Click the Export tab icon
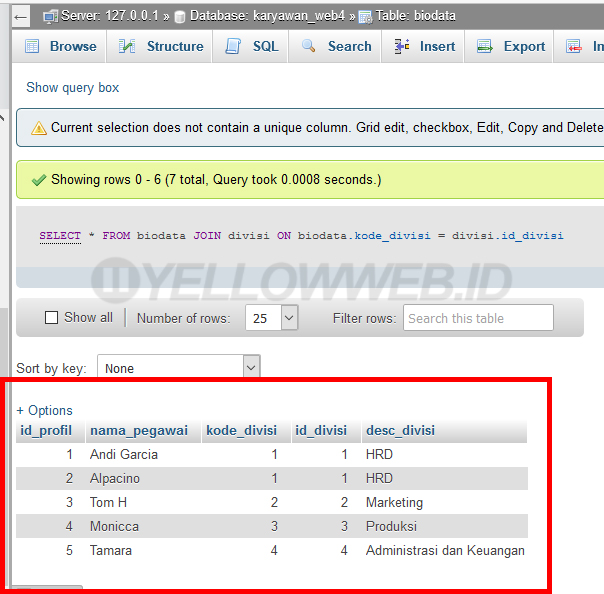Image resolution: width=604 pixels, height=594 pixels. pos(485,46)
